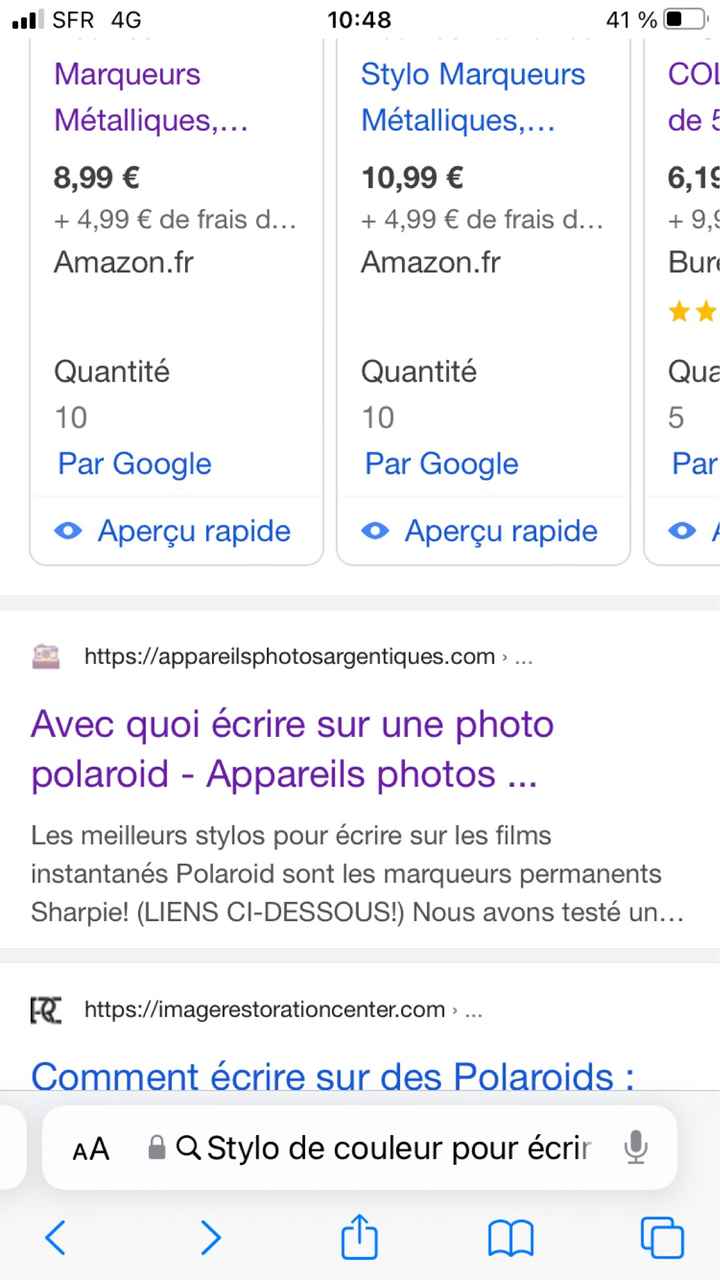Open Aperçu rapide for the 10,99 € markers
Viewport: 720px width, 1280px height.
tap(481, 531)
